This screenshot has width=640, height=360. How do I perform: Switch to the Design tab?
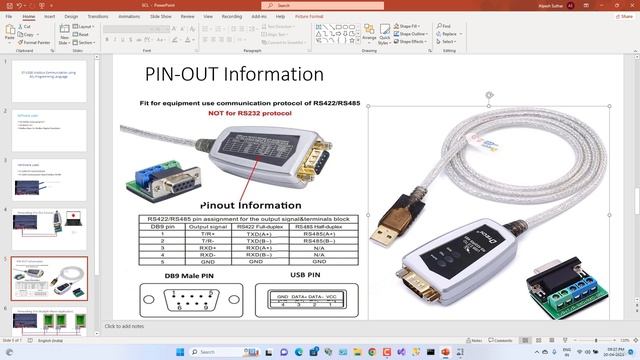[x=71, y=17]
